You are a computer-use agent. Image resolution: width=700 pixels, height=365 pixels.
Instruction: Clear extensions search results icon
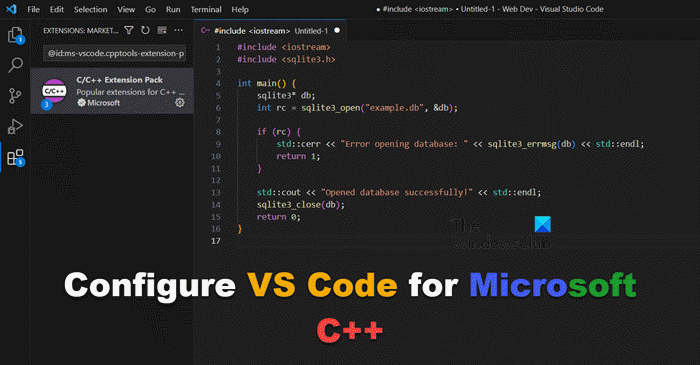pyautogui.click(x=162, y=30)
